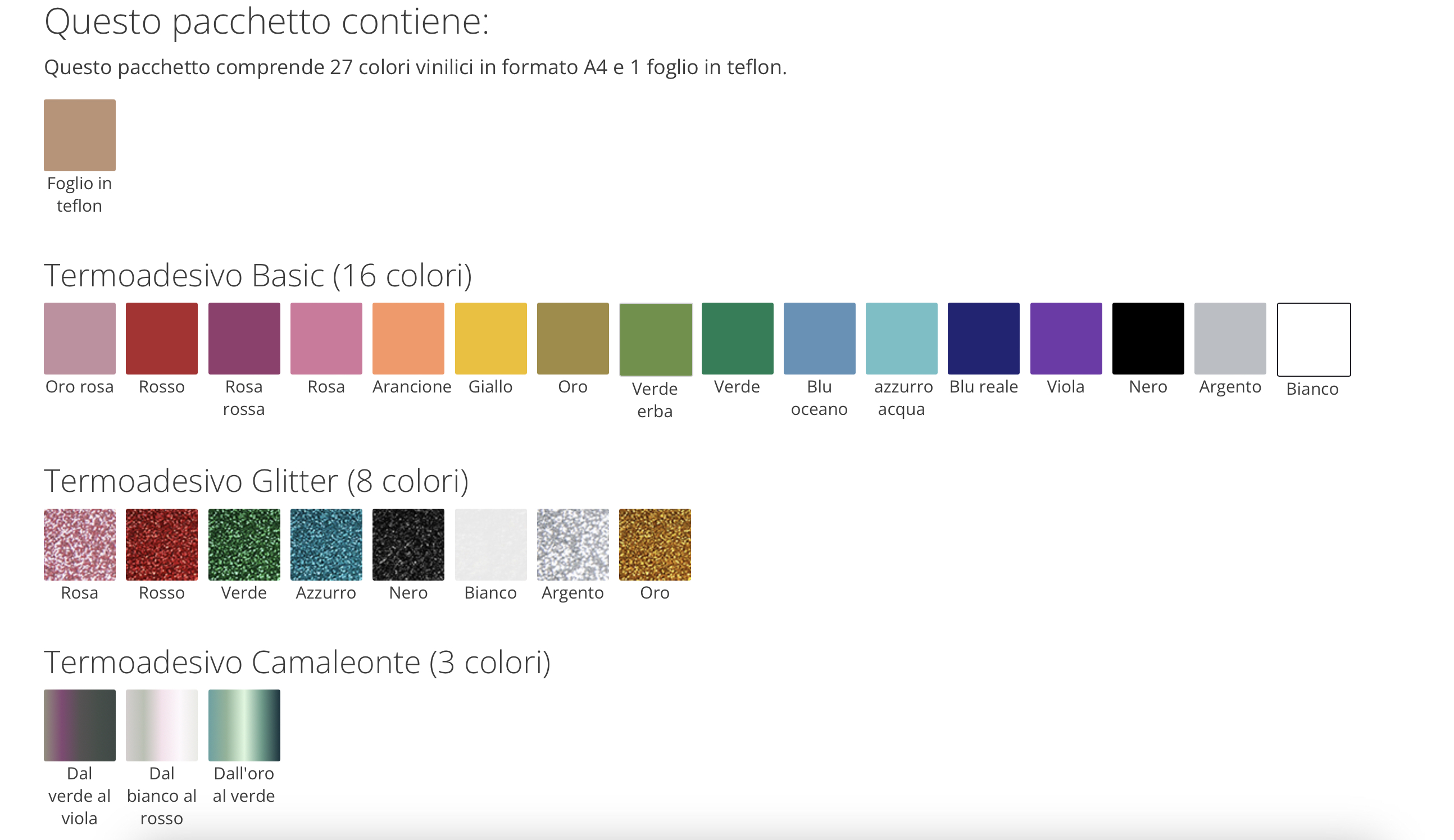Click the Blu reale label text
This screenshot has width=1454, height=840.
pos(984,387)
